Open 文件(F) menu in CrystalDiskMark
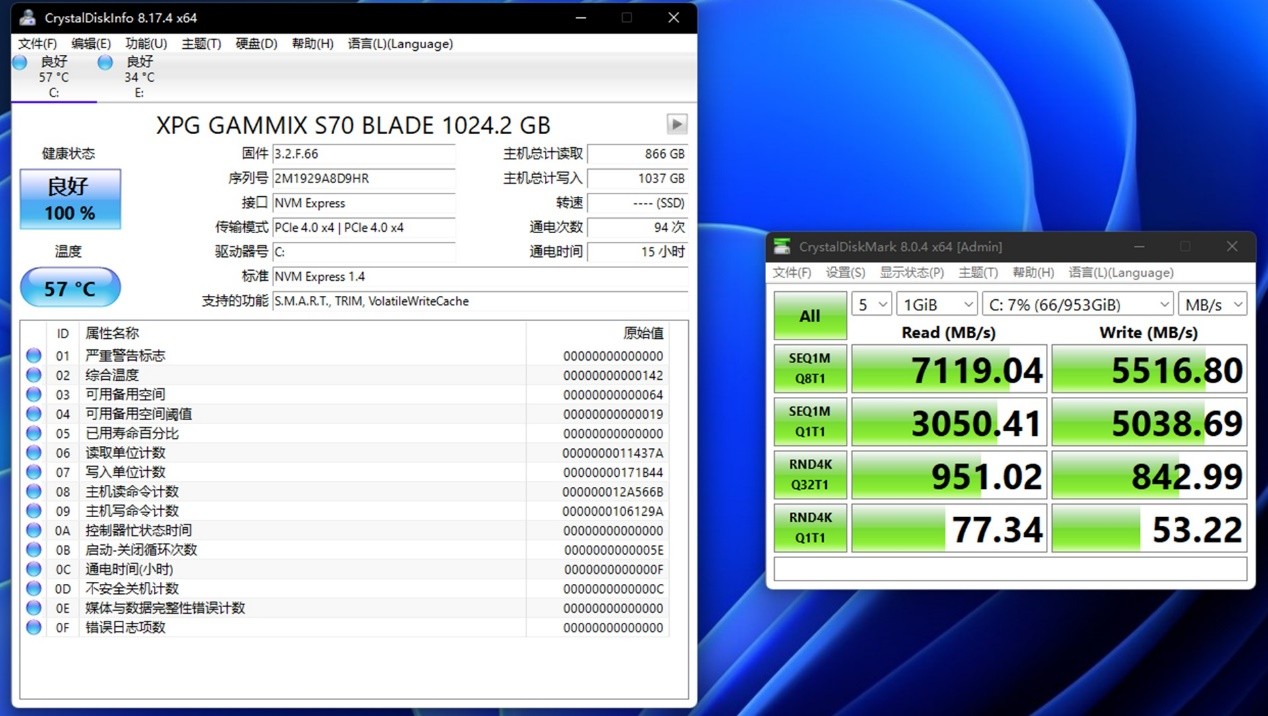This screenshot has width=1268, height=716. point(792,272)
